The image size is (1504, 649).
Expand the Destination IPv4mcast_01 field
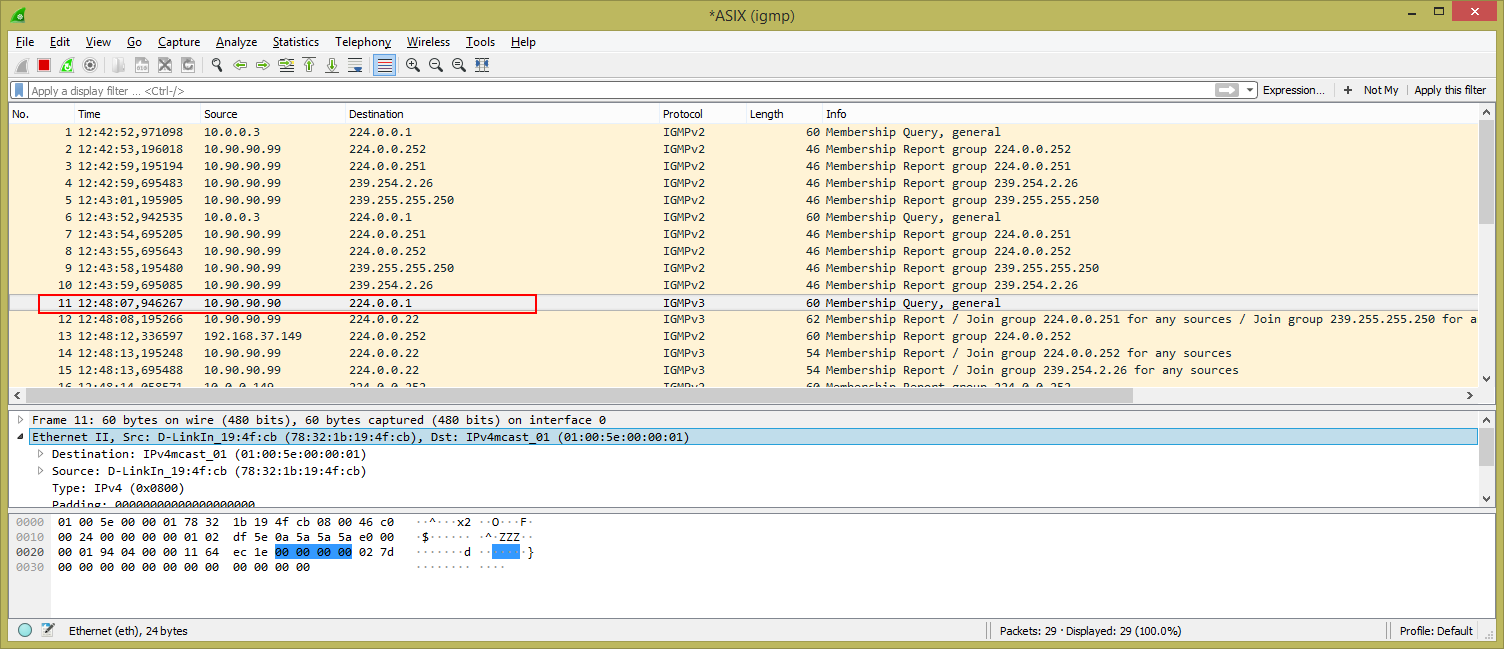coord(41,454)
